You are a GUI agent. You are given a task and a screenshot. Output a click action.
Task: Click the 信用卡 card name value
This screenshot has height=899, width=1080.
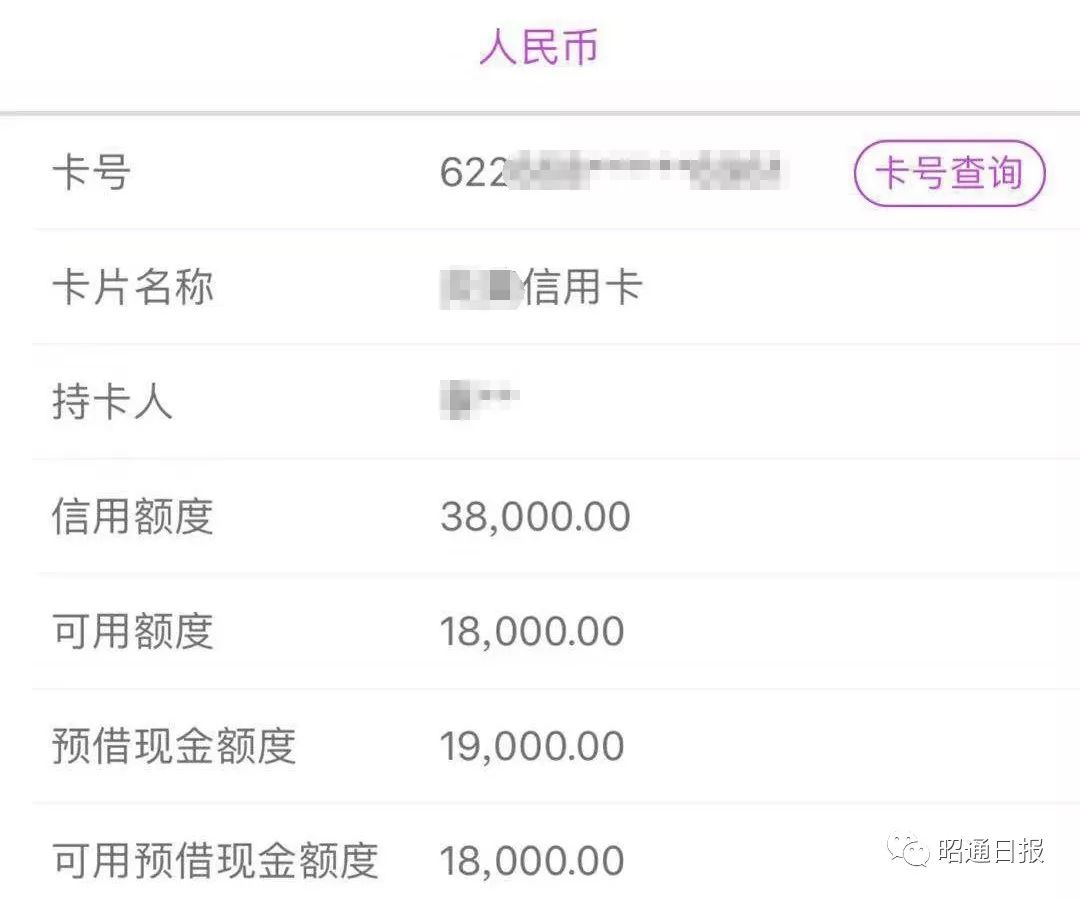583,287
